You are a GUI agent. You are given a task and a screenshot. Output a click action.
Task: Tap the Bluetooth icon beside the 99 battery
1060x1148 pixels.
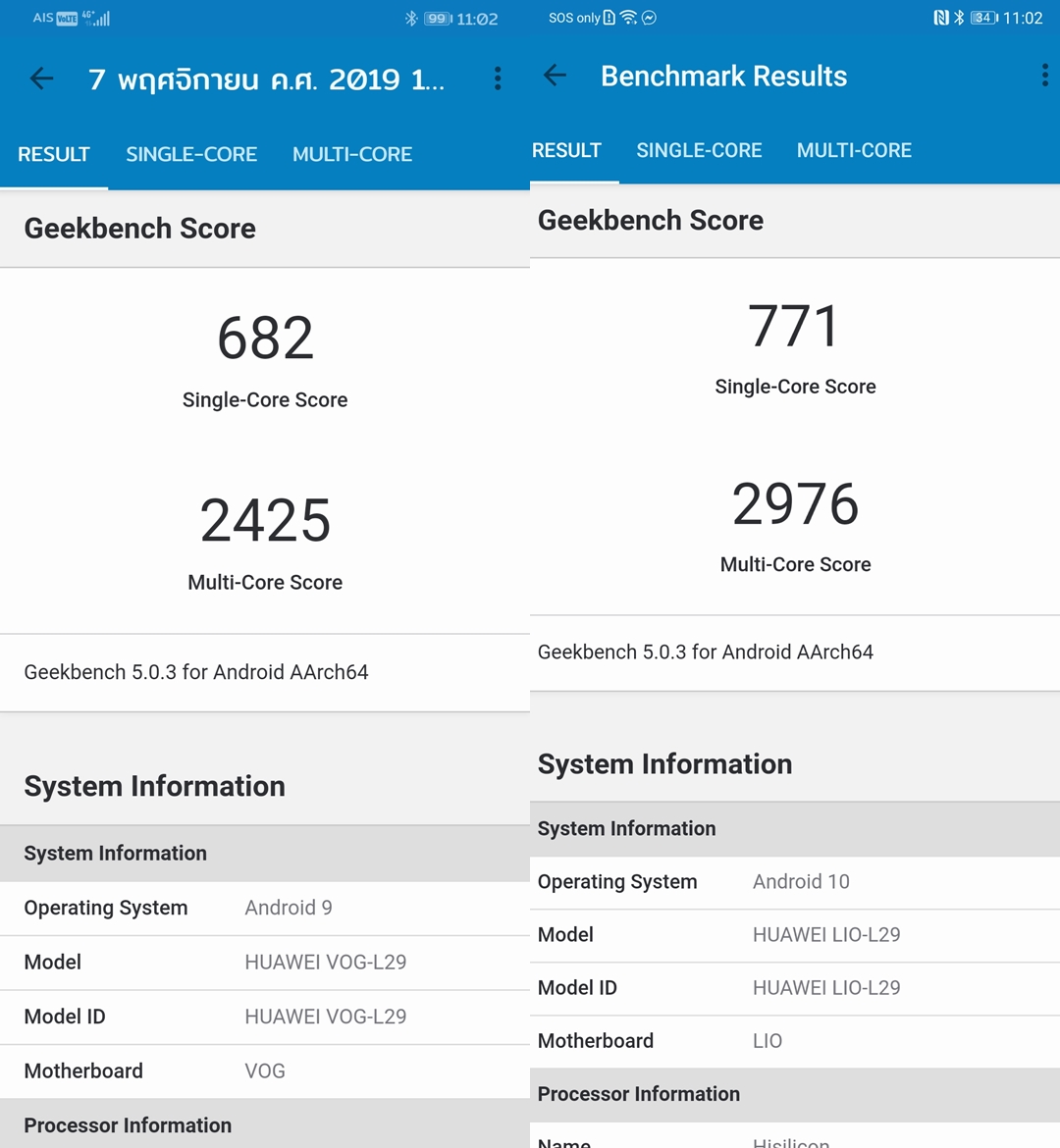(411, 19)
